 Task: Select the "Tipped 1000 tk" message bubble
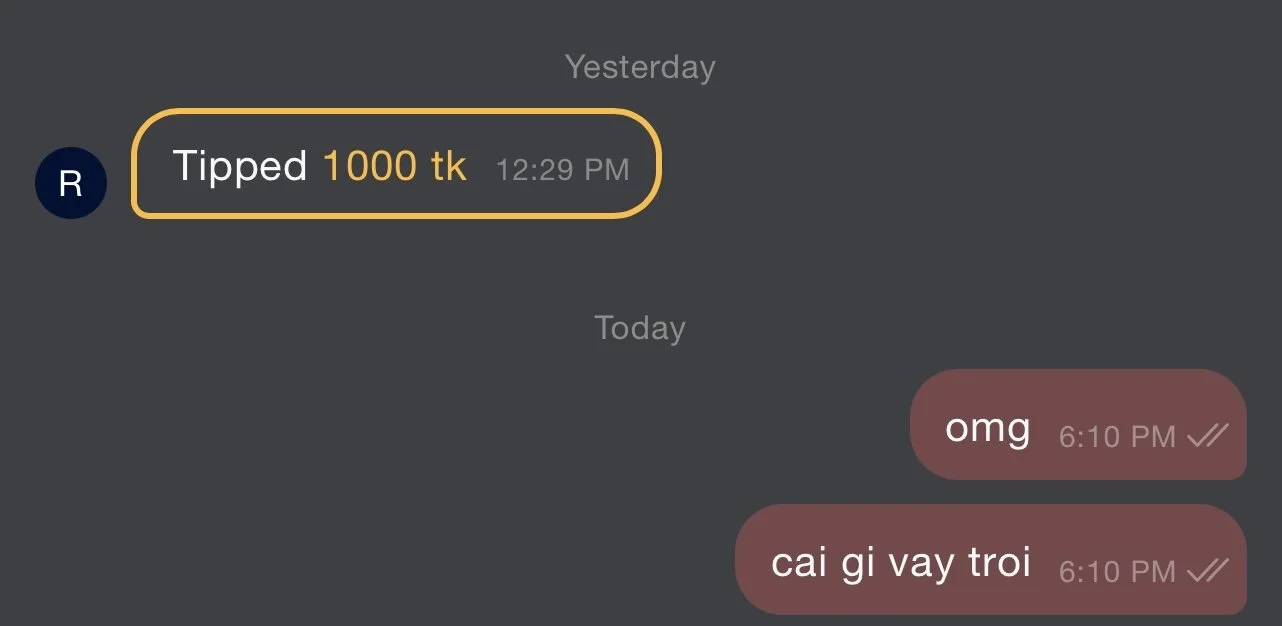click(x=396, y=163)
